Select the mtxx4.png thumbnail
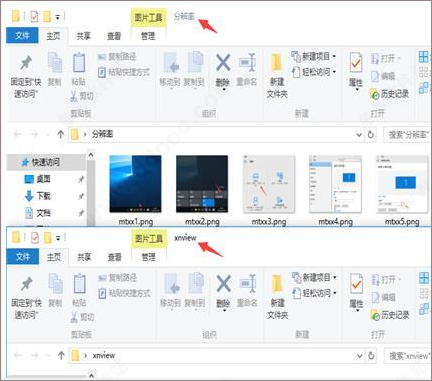The image size is (432, 381). (x=335, y=184)
